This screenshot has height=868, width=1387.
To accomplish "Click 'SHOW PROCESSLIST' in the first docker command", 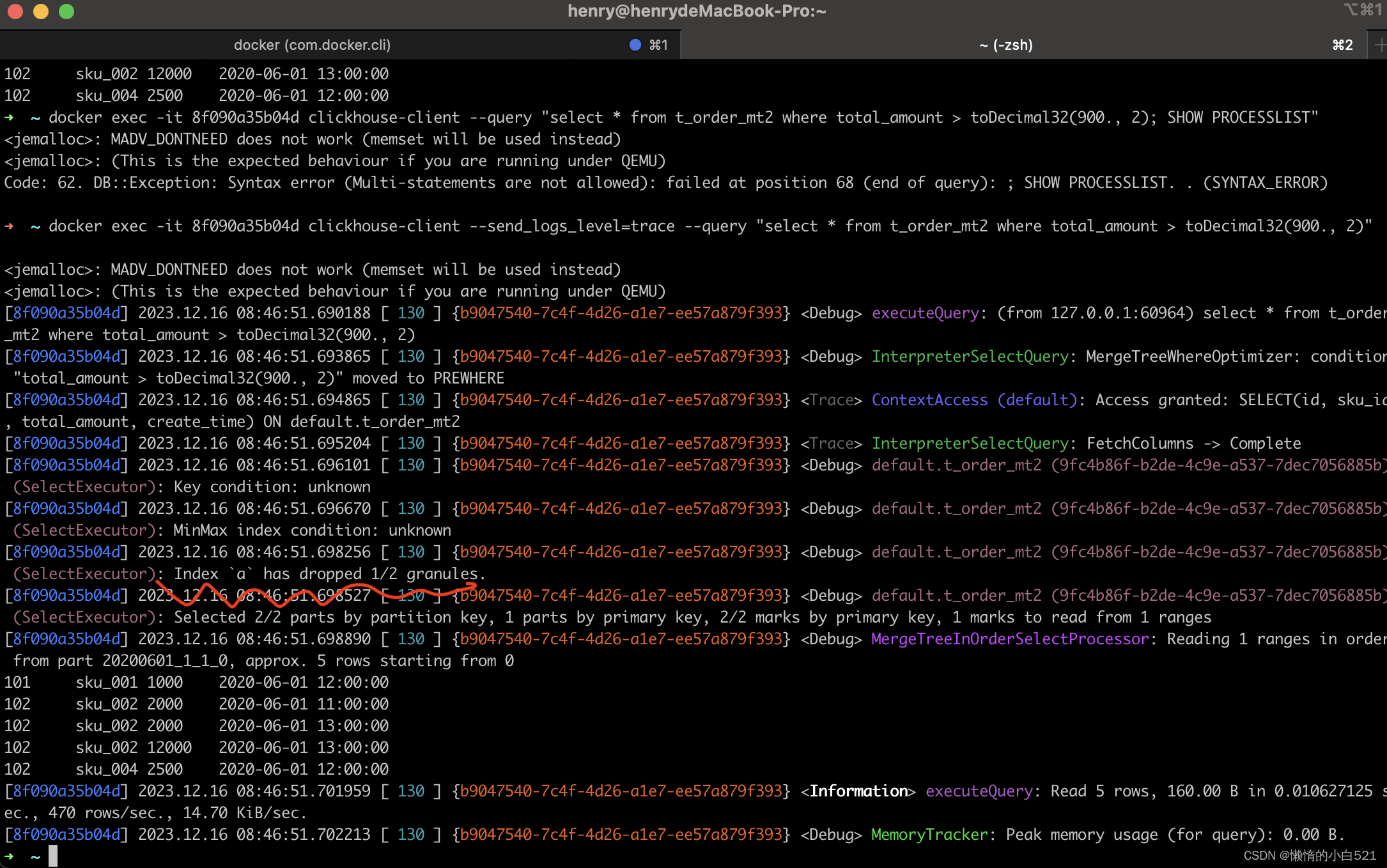I will click(x=1238, y=118).
